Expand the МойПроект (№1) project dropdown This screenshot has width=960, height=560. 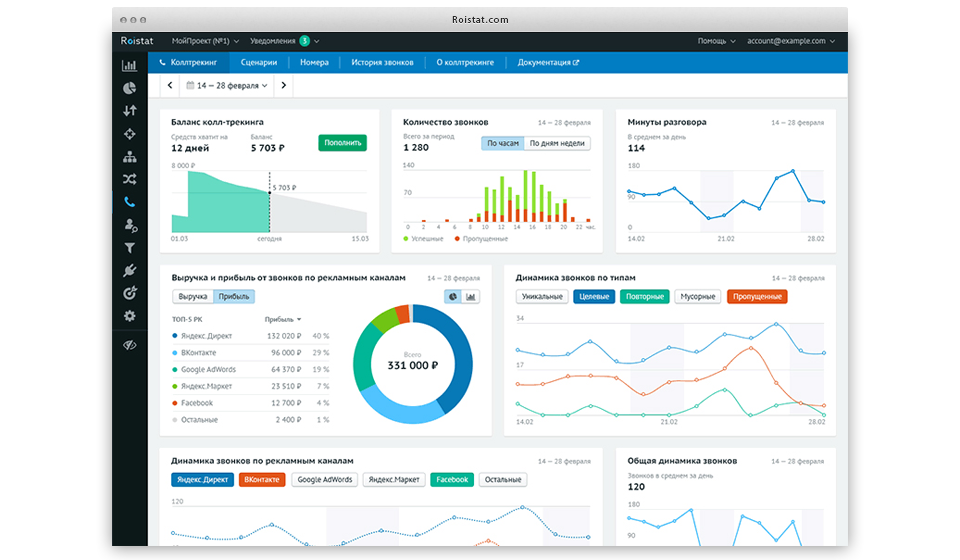(204, 41)
